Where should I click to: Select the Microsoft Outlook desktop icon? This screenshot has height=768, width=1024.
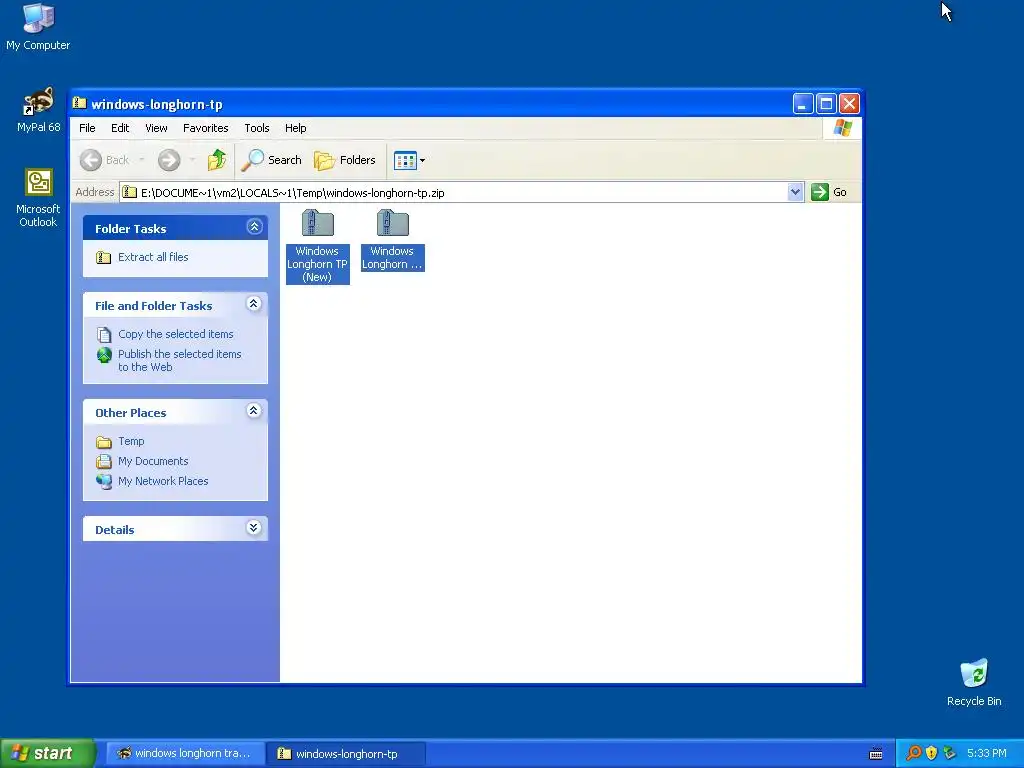pyautogui.click(x=38, y=198)
